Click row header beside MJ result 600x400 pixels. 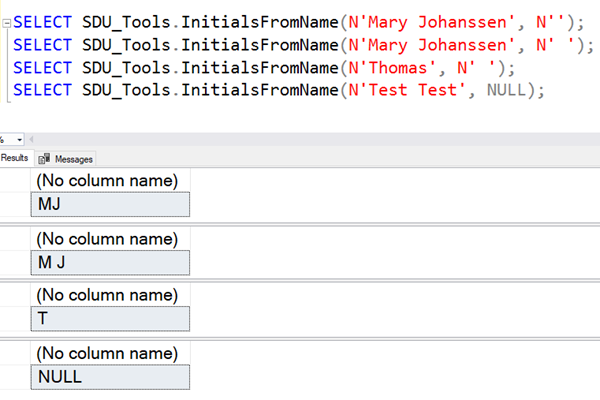coord(15,204)
